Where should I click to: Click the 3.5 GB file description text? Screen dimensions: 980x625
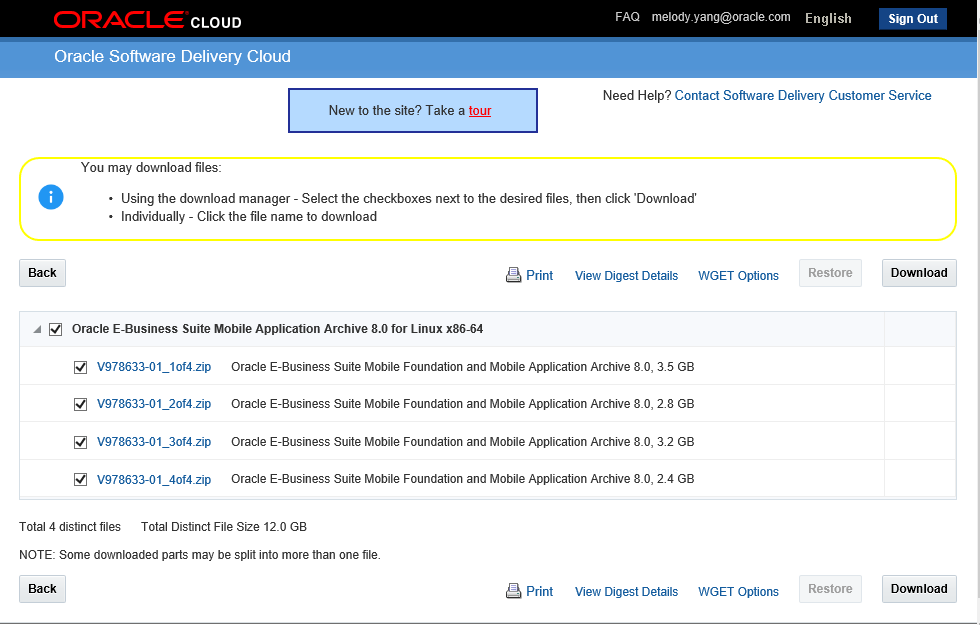(462, 367)
